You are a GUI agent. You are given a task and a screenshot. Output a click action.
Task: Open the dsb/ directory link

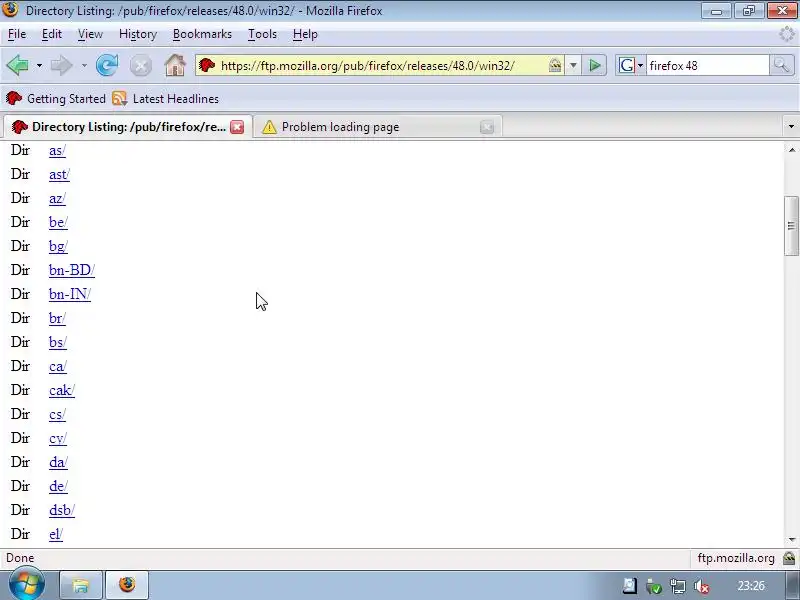62,510
